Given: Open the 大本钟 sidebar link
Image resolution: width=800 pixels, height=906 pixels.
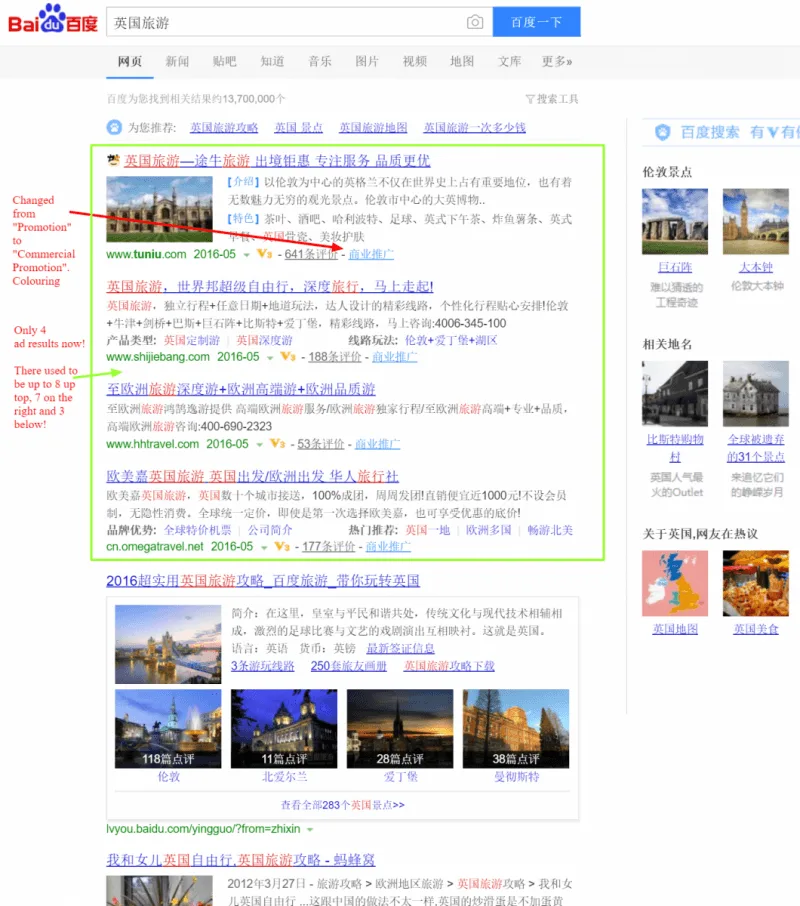Looking at the screenshot, I should click(x=756, y=268).
